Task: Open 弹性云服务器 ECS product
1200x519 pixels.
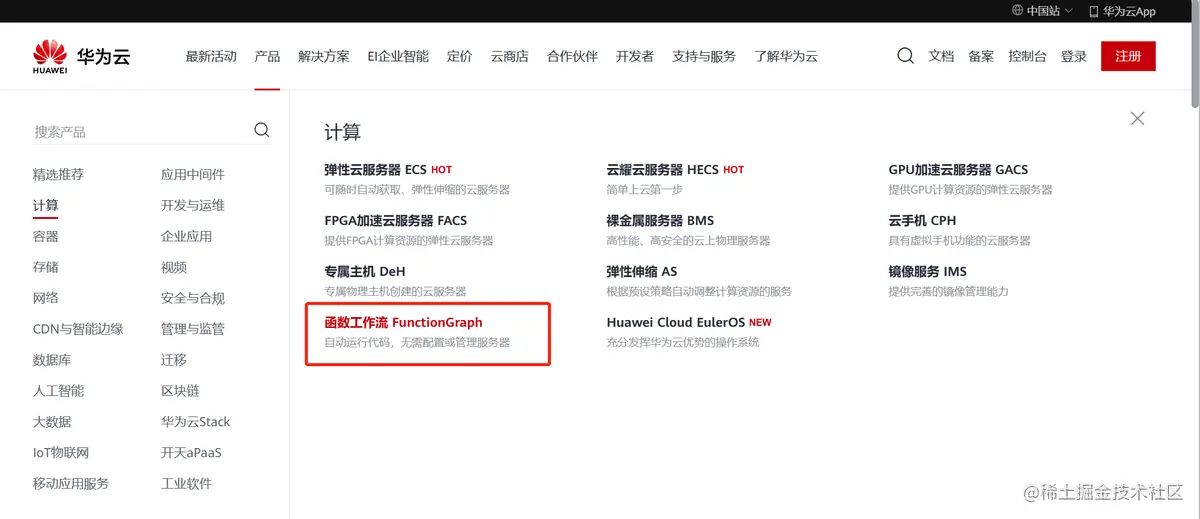Action: [376, 170]
